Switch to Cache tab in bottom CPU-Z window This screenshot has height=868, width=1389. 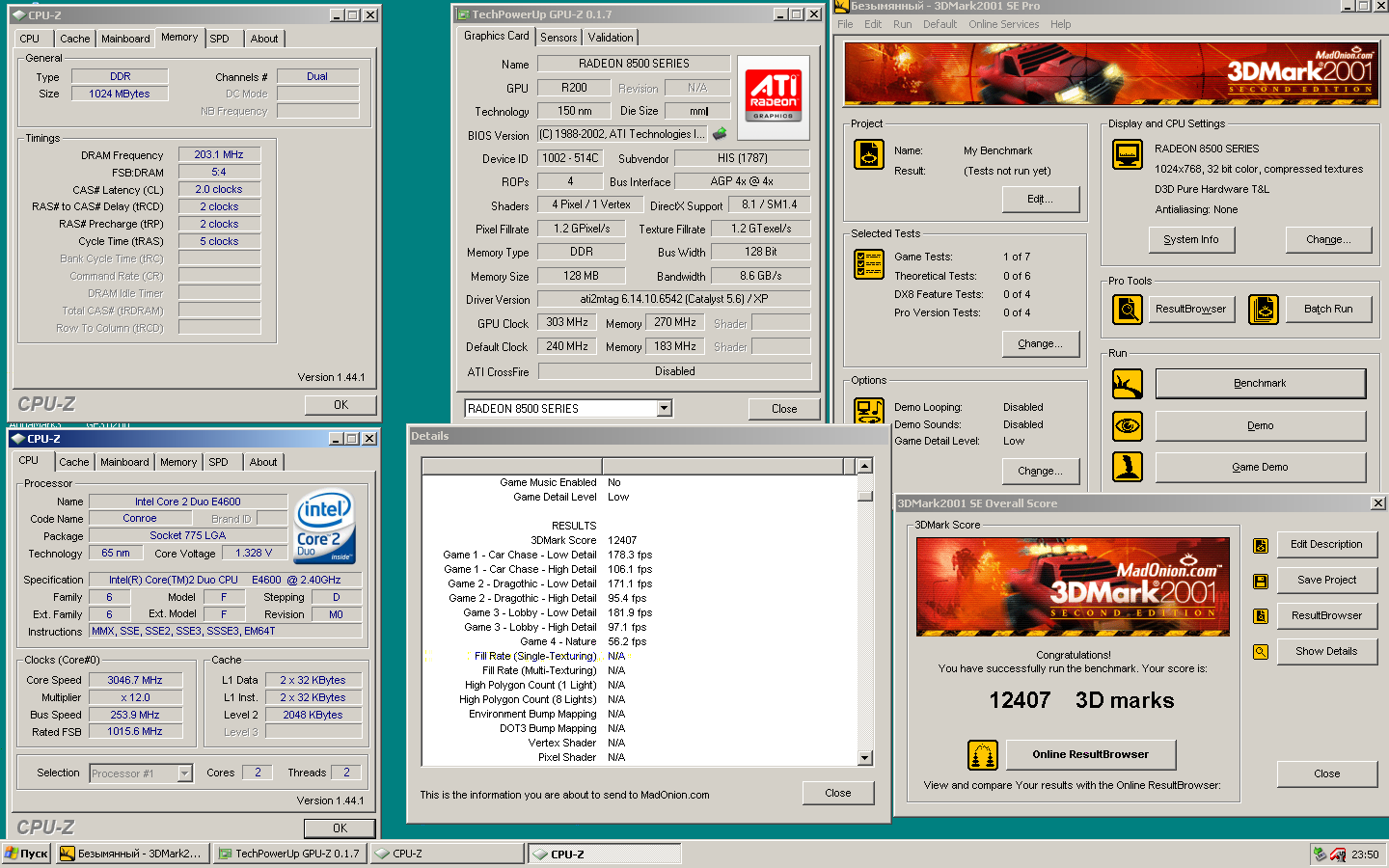pyautogui.click(x=74, y=462)
